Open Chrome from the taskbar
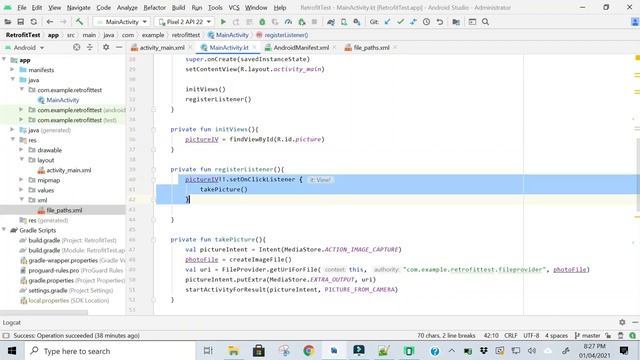 point(309,351)
